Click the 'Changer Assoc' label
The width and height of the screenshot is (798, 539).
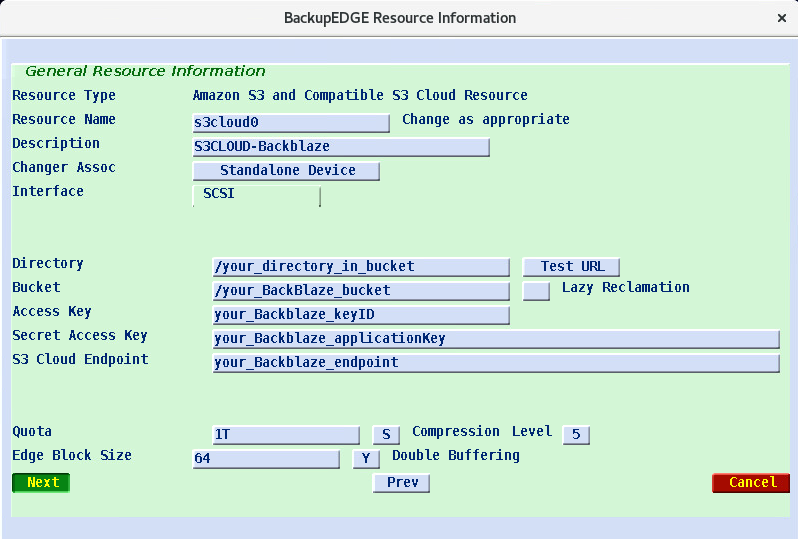pyautogui.click(x=64, y=167)
